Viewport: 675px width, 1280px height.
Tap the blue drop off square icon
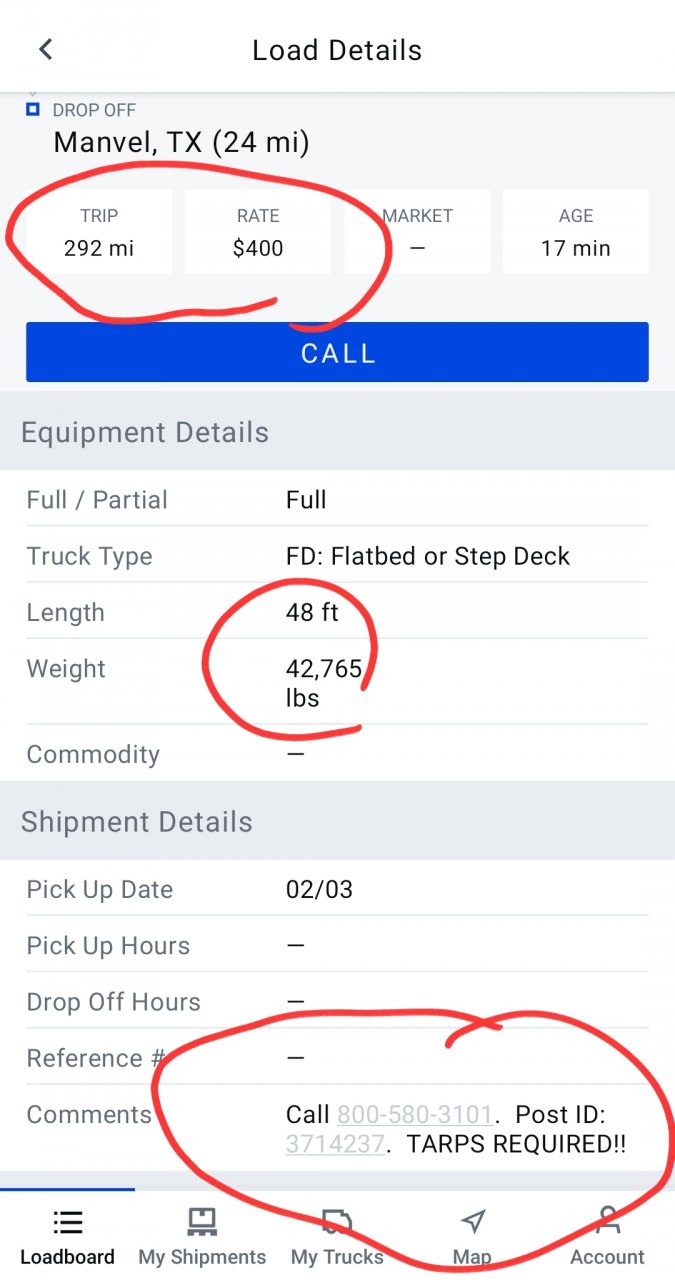pyautogui.click(x=33, y=109)
